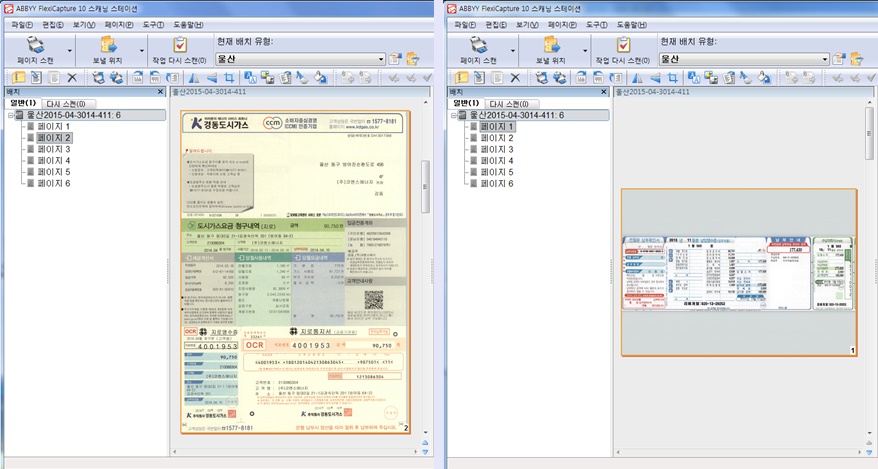Select the eraser tool in right window

746,78
